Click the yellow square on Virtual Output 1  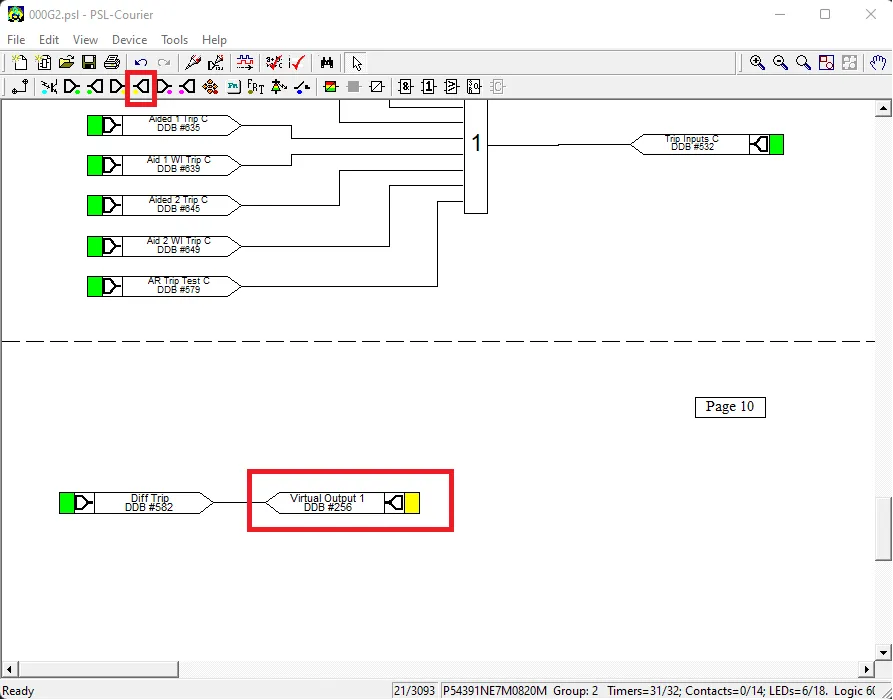point(412,503)
